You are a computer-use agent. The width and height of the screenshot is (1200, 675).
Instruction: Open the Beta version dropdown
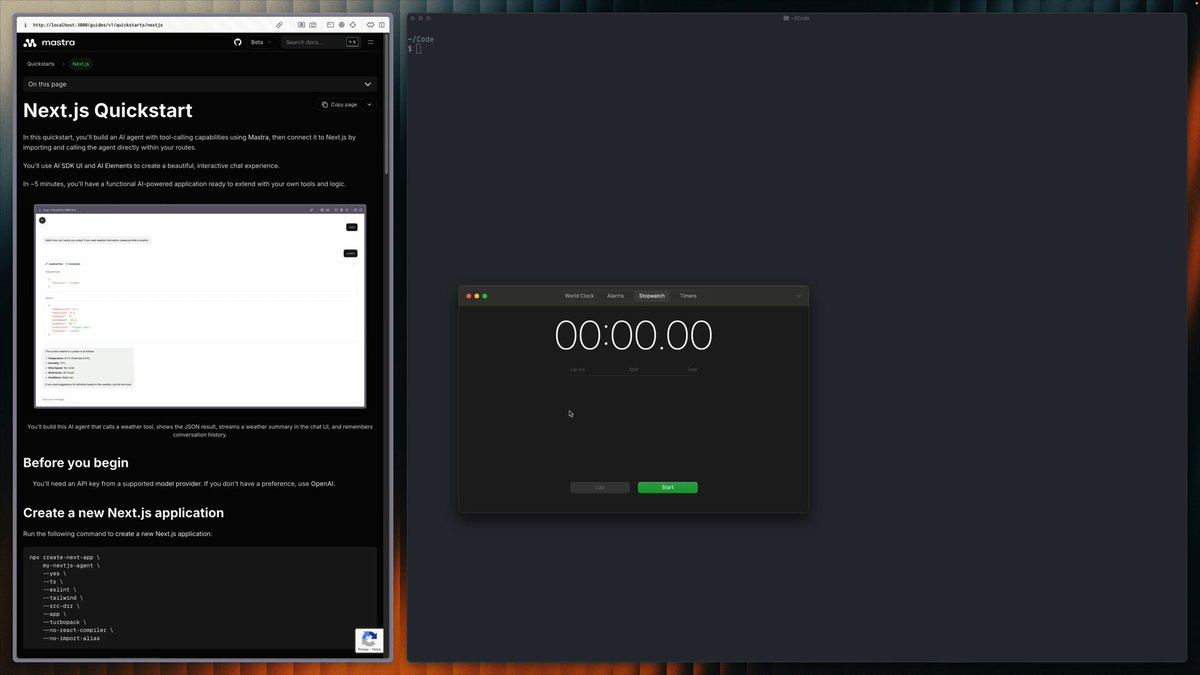(x=262, y=42)
